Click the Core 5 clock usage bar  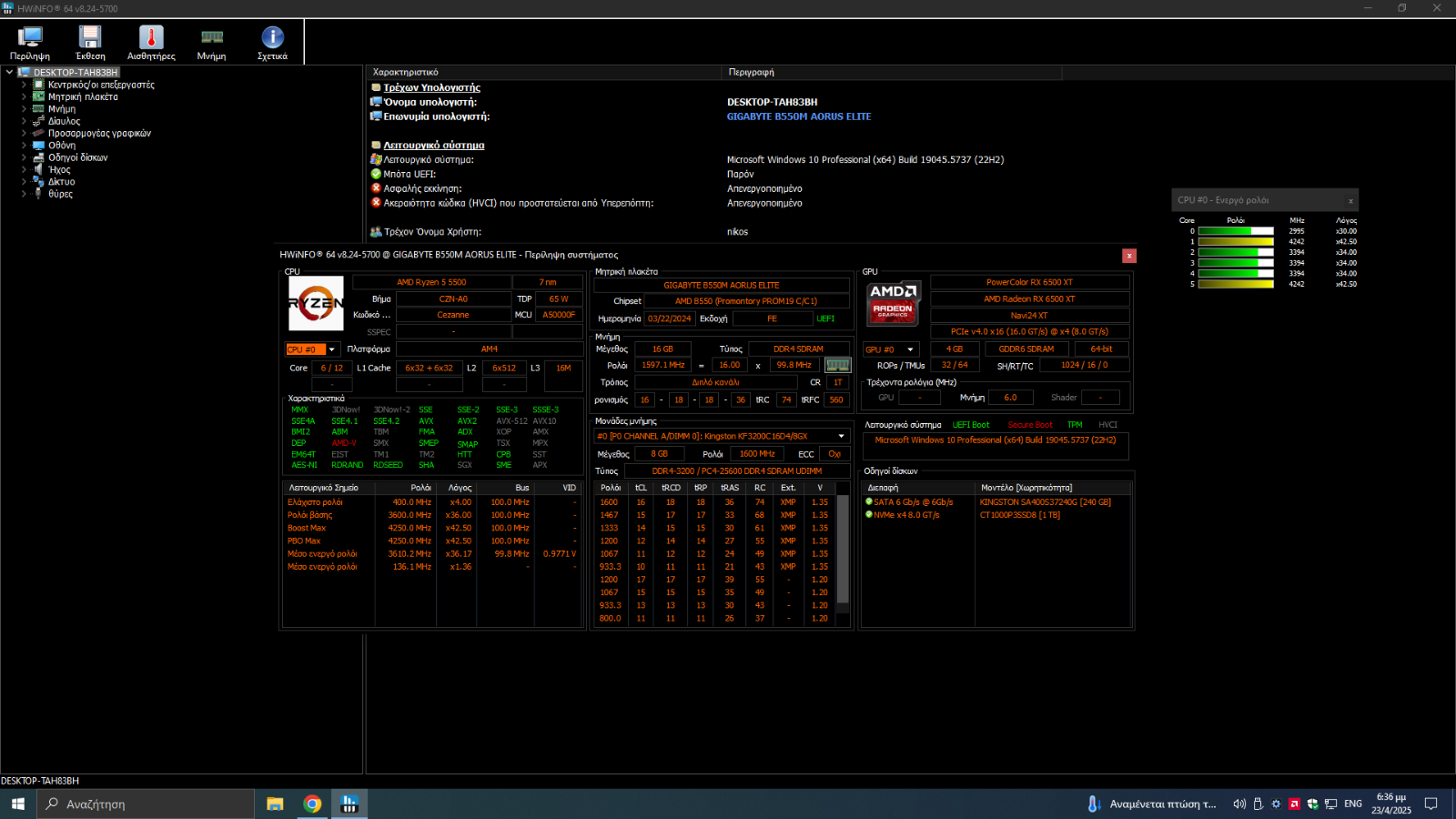1236,284
